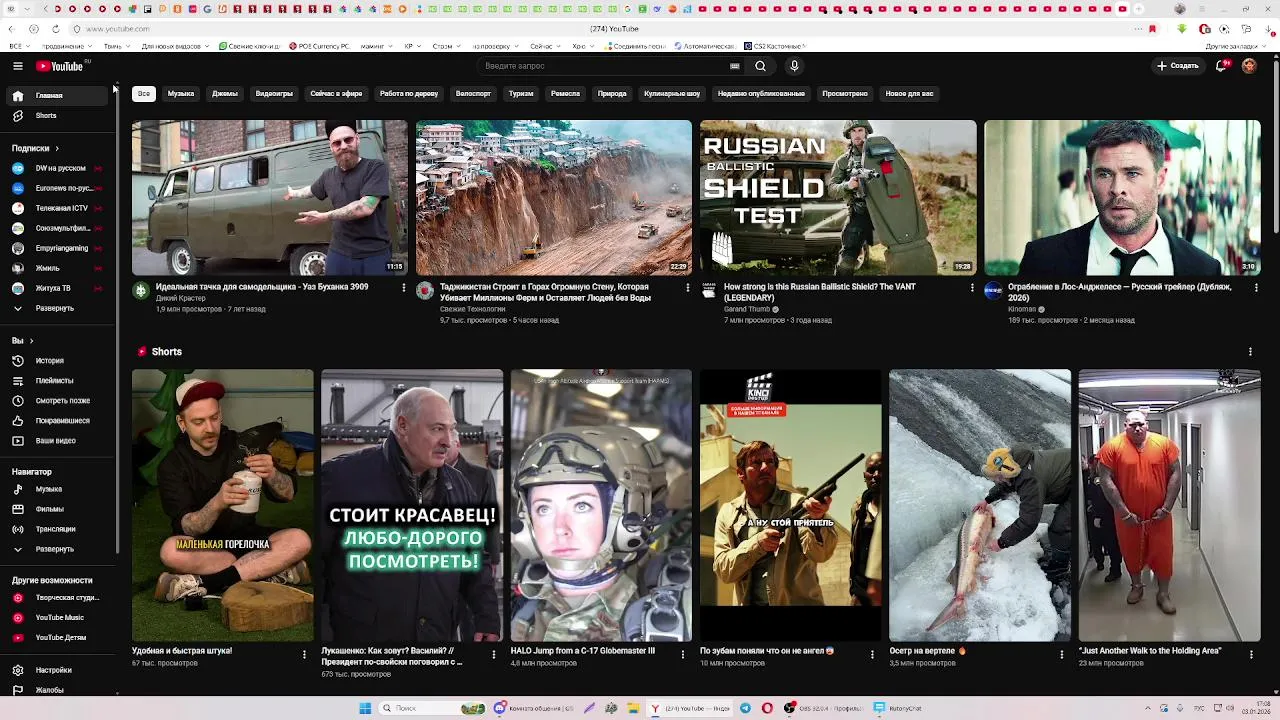Image resolution: width=1280 pixels, height=720 pixels.
Task: Select the Музыка filter chip
Action: (181, 94)
